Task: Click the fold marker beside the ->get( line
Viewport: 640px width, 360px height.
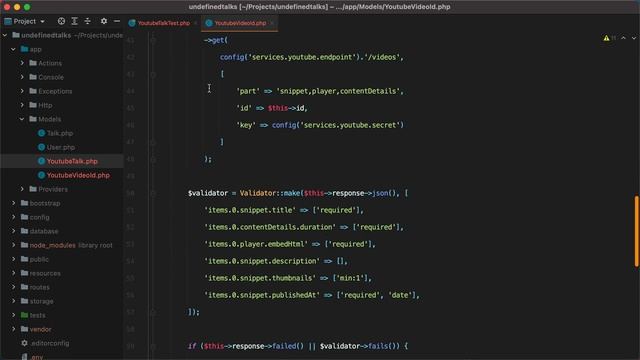Action: pyautogui.click(x=153, y=40)
